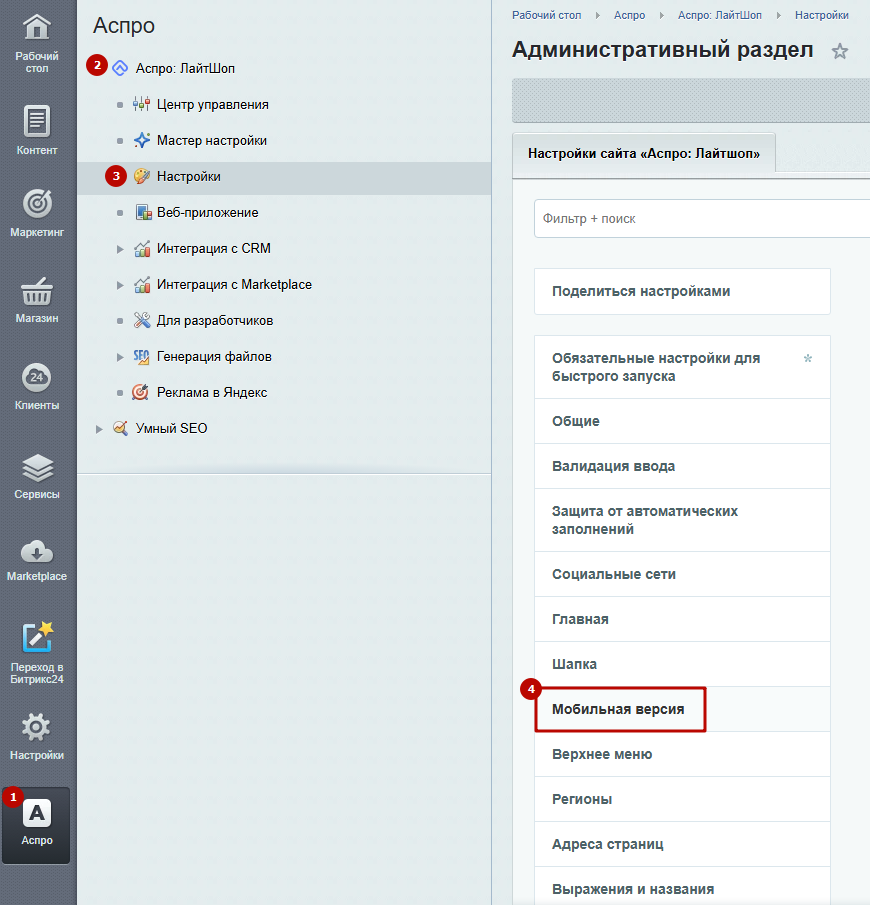The image size is (870, 905).
Task: Click the Настройки breadcrumb link
Action: pyautogui.click(x=822, y=15)
